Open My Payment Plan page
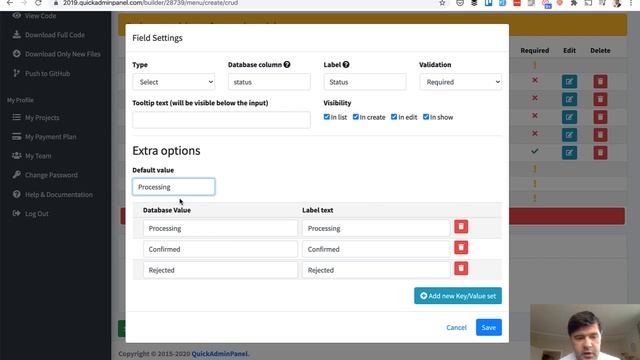 point(51,137)
